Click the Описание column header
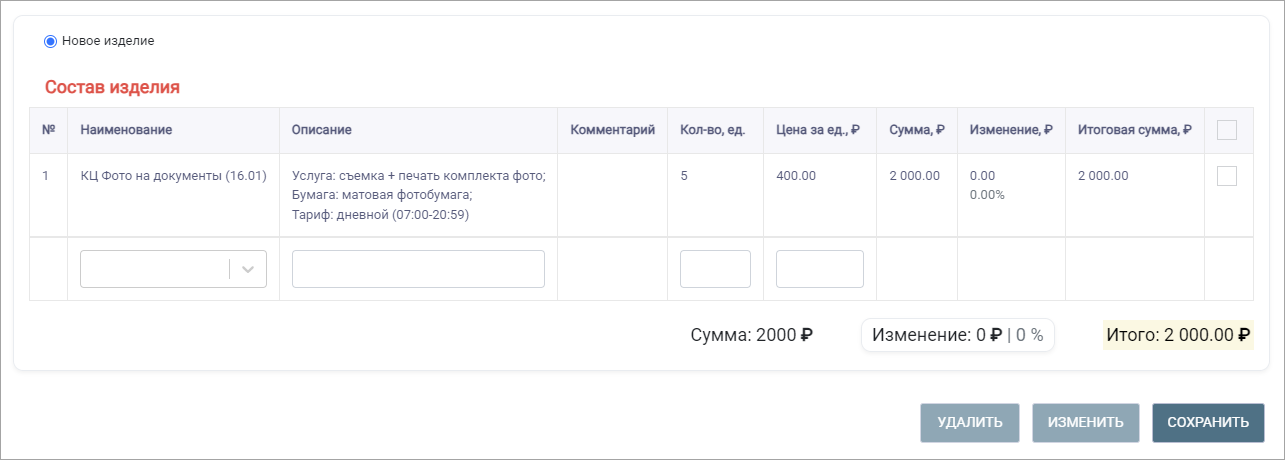Screen dimensions: 1285x460 pyautogui.click(x=321, y=130)
